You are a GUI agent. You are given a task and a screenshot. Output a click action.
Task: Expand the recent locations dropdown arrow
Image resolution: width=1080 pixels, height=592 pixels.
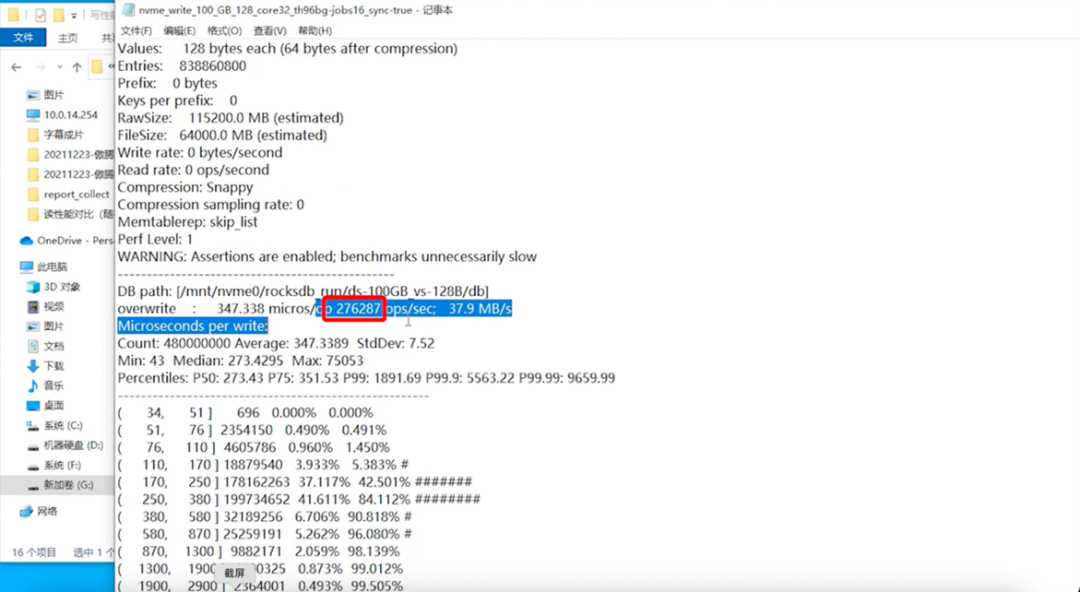coord(60,67)
